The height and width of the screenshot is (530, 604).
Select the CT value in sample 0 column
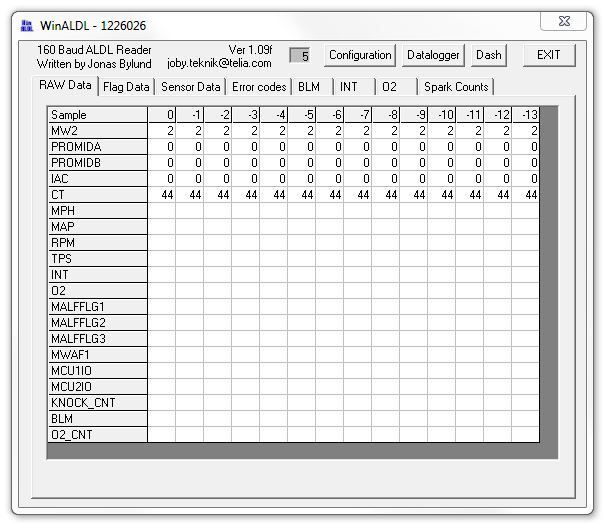162,195
